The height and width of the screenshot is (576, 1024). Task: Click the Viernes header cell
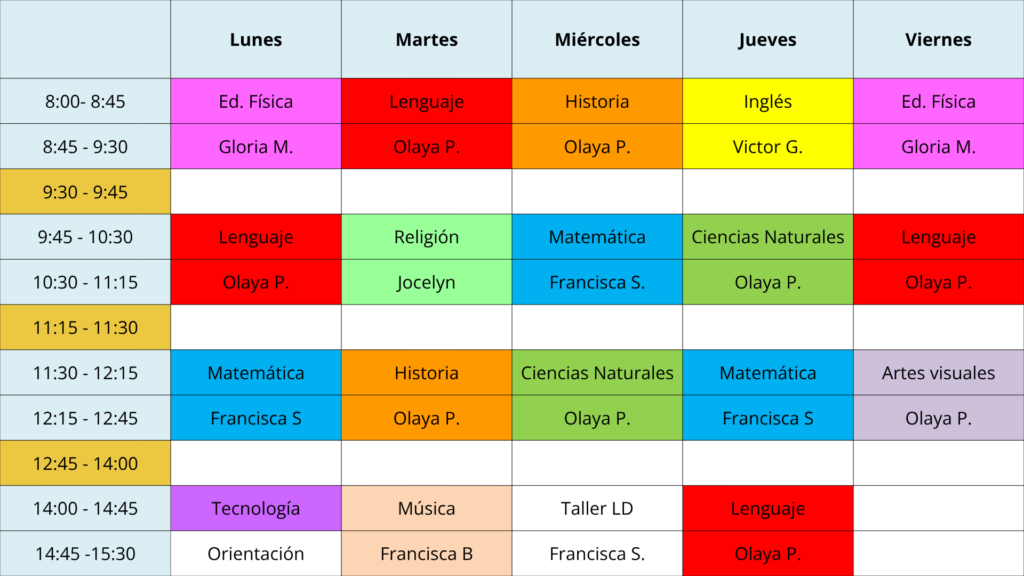(x=938, y=40)
